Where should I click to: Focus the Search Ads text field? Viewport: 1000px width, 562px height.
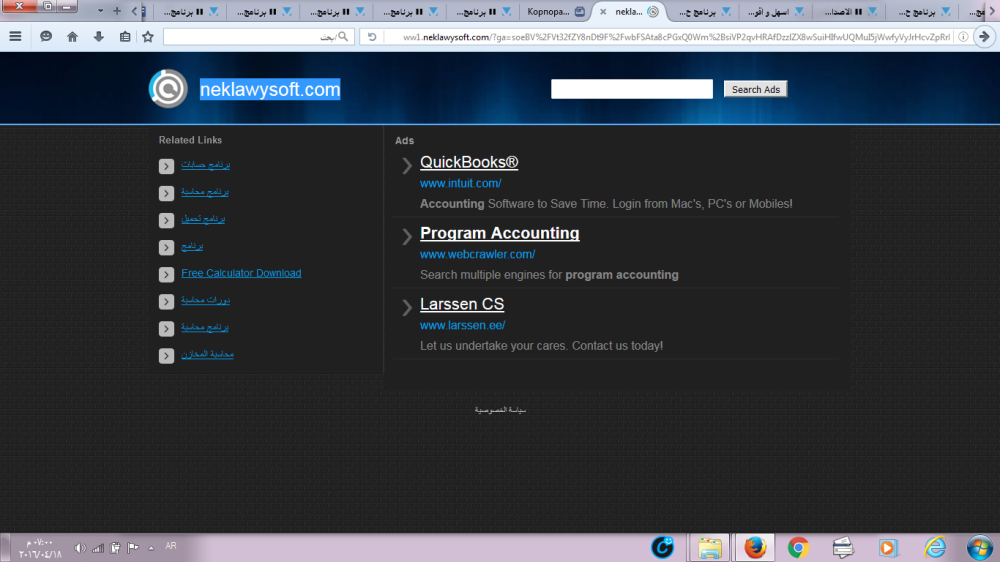coord(631,89)
